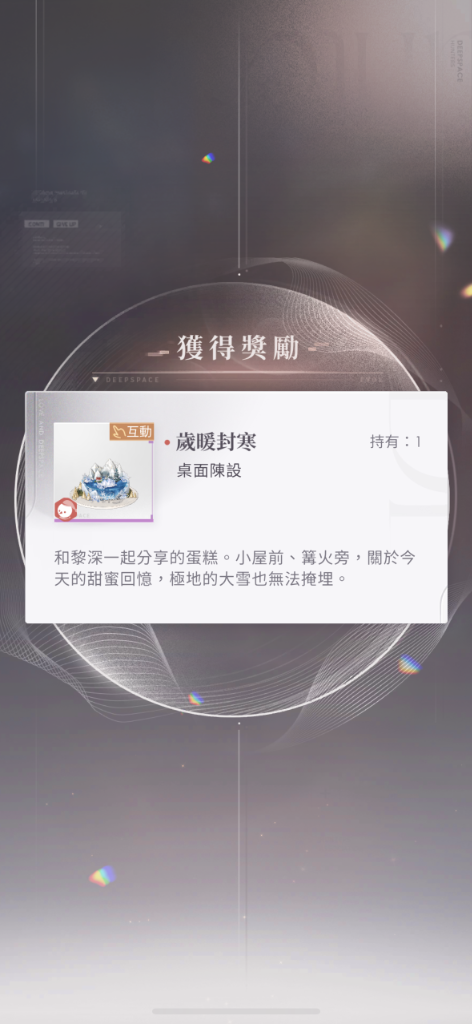Tap the rainbow sparkle at top center
The width and height of the screenshot is (472, 1024).
click(x=208, y=158)
